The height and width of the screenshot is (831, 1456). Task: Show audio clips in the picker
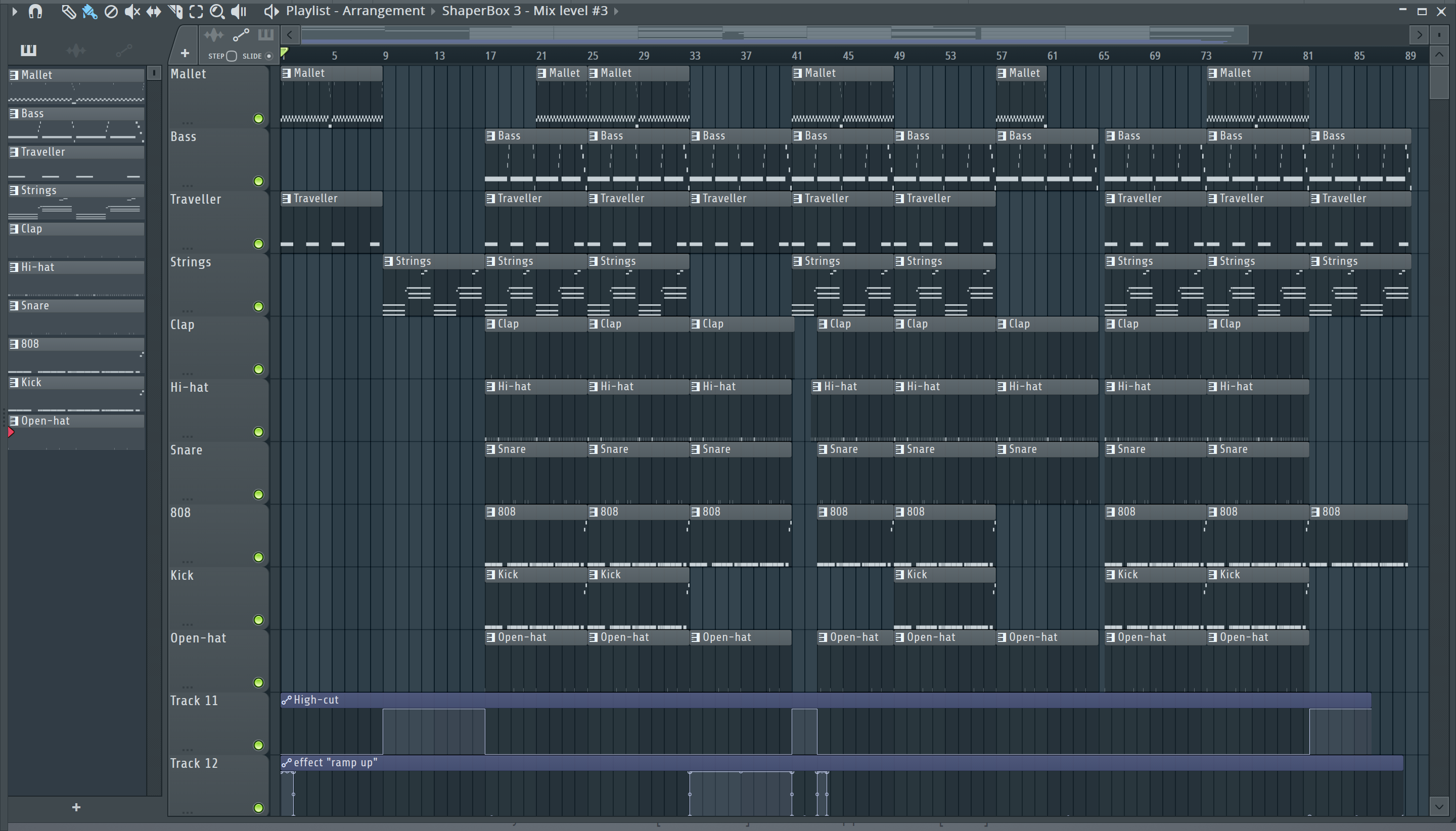[x=76, y=51]
